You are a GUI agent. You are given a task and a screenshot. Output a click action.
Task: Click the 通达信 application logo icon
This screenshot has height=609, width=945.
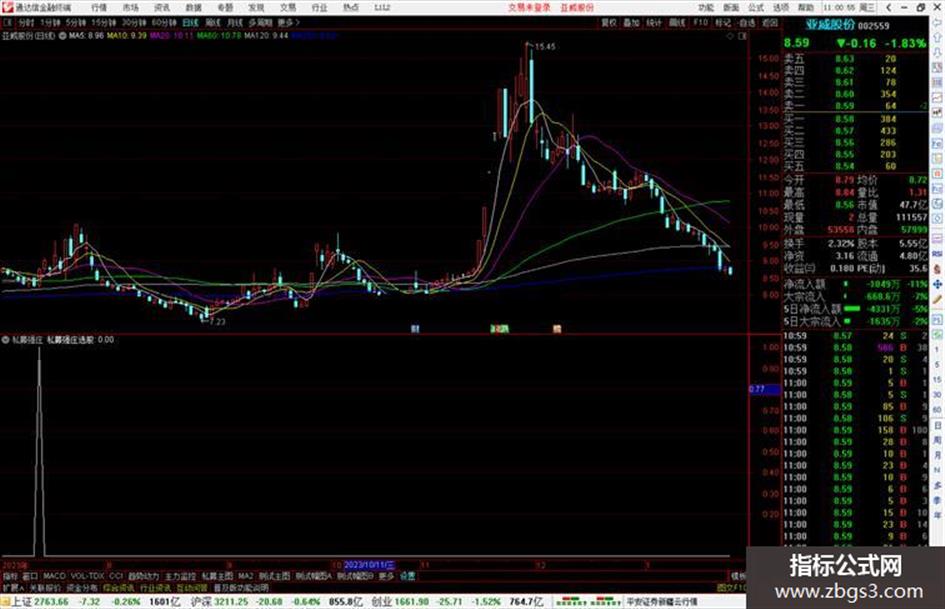7,7
